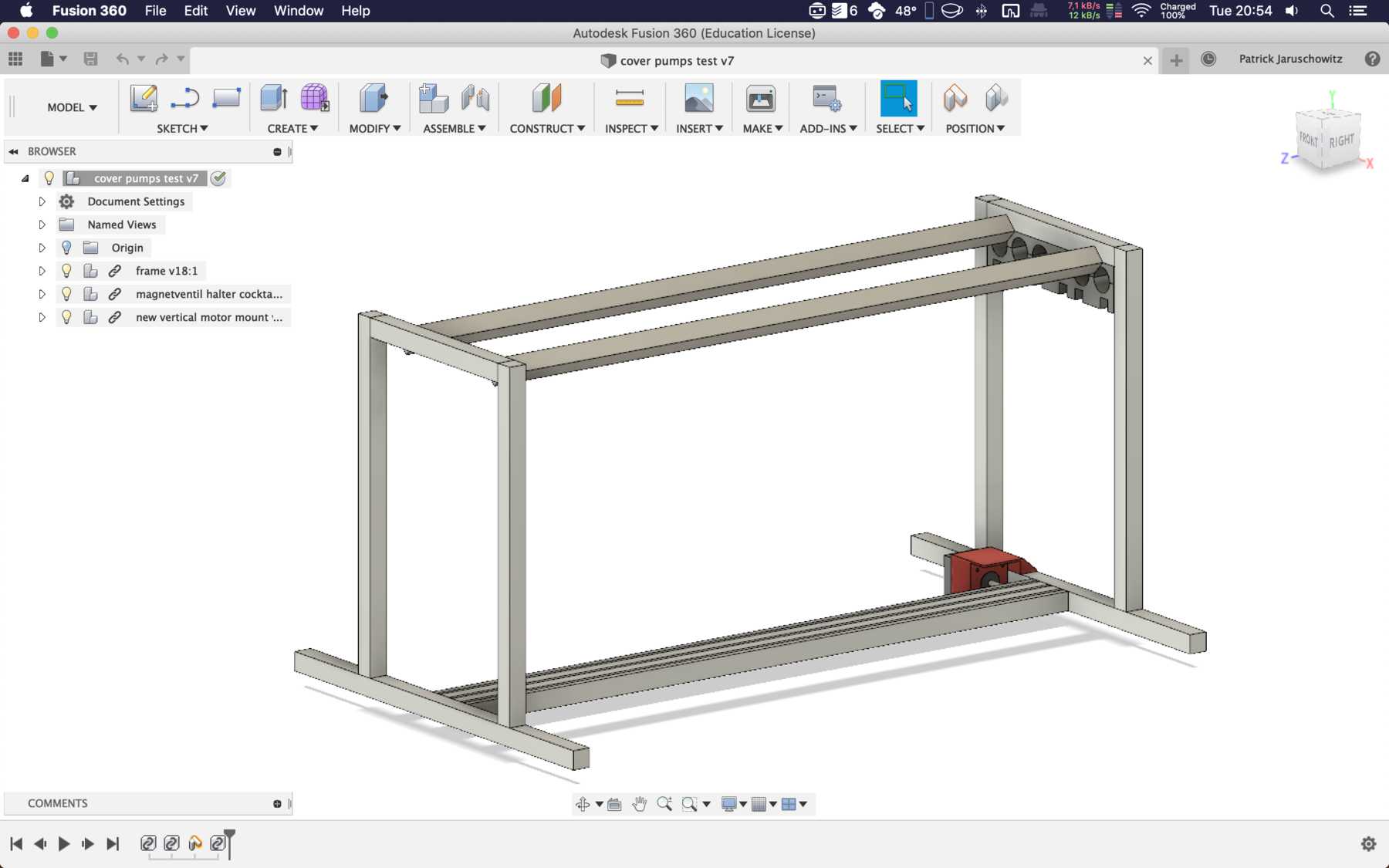This screenshot has height=868, width=1389.
Task: Open the CREATE dropdown menu
Action: click(292, 128)
